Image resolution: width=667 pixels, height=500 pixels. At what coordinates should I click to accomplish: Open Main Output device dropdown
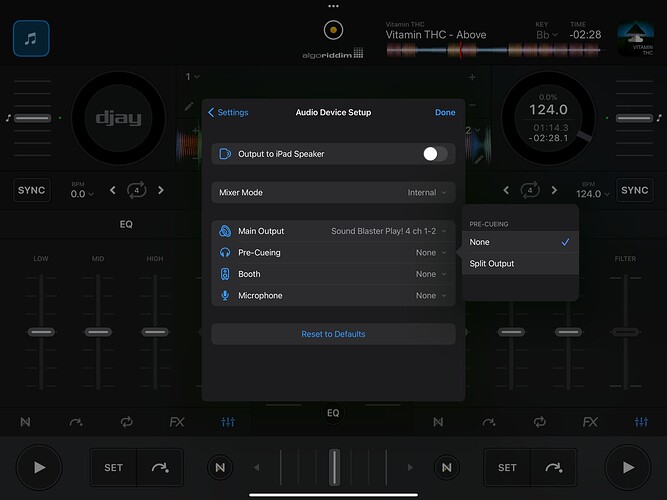(334, 231)
